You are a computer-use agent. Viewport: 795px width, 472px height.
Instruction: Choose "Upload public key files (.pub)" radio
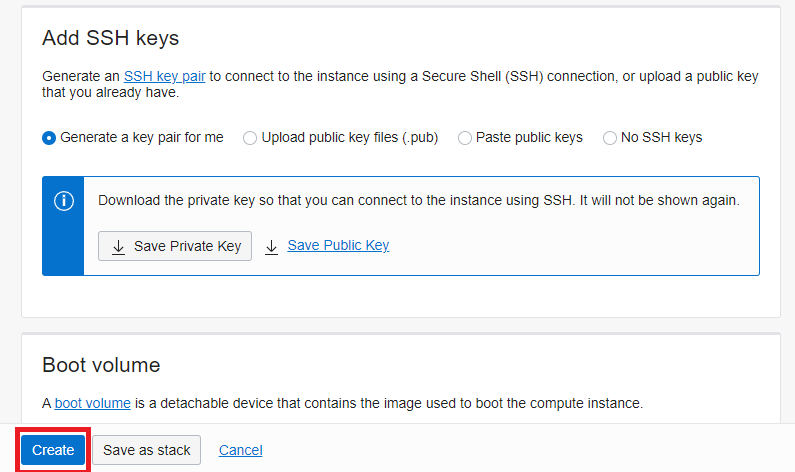point(250,138)
